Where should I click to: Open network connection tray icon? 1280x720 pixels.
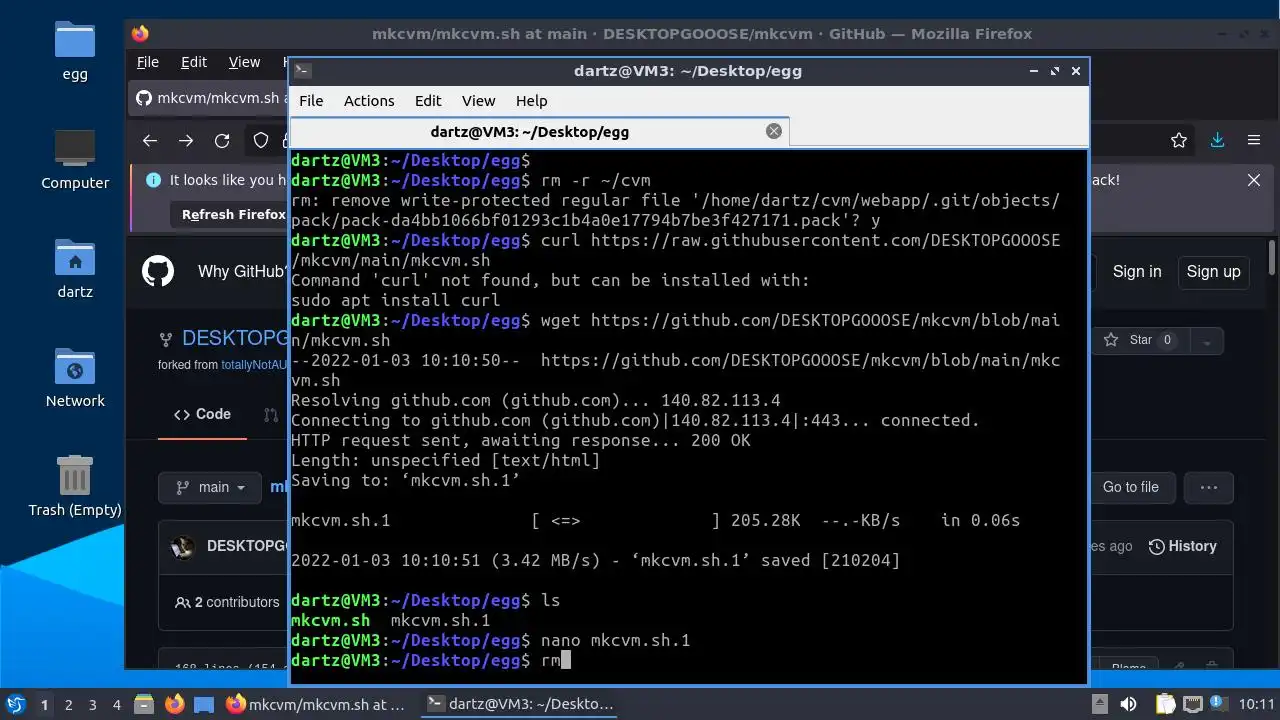[x=1193, y=704]
